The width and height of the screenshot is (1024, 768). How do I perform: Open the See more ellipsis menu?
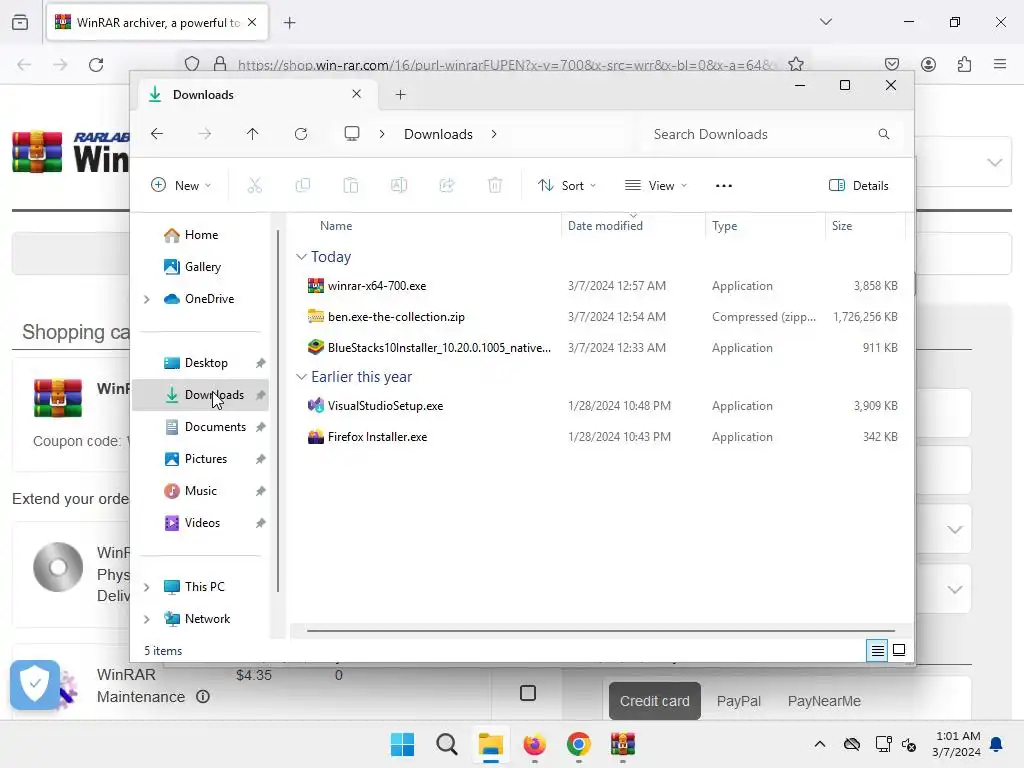point(724,185)
